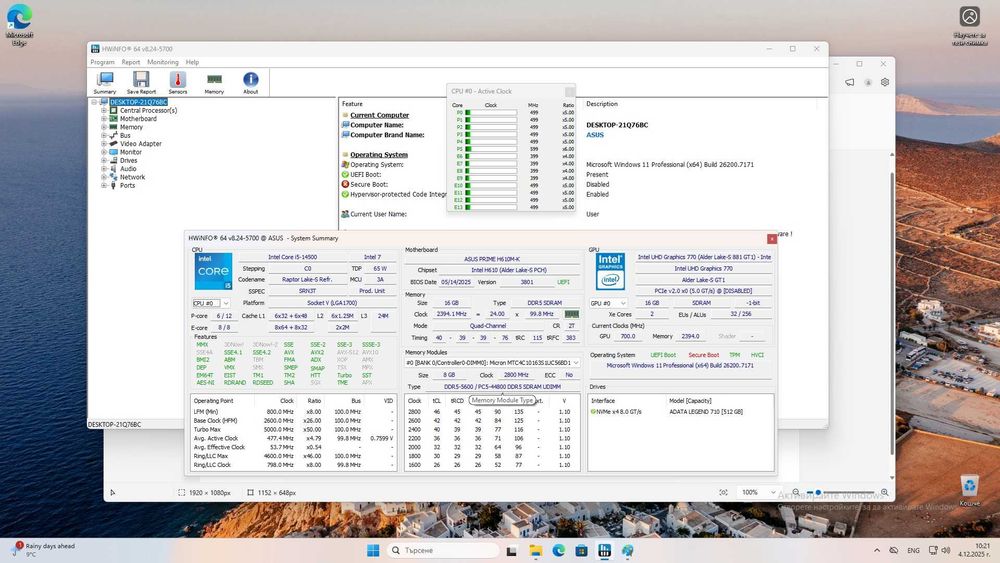Viewport: 1000px width, 563px height.
Task: Open the Memory toolbar tool
Action: (214, 83)
